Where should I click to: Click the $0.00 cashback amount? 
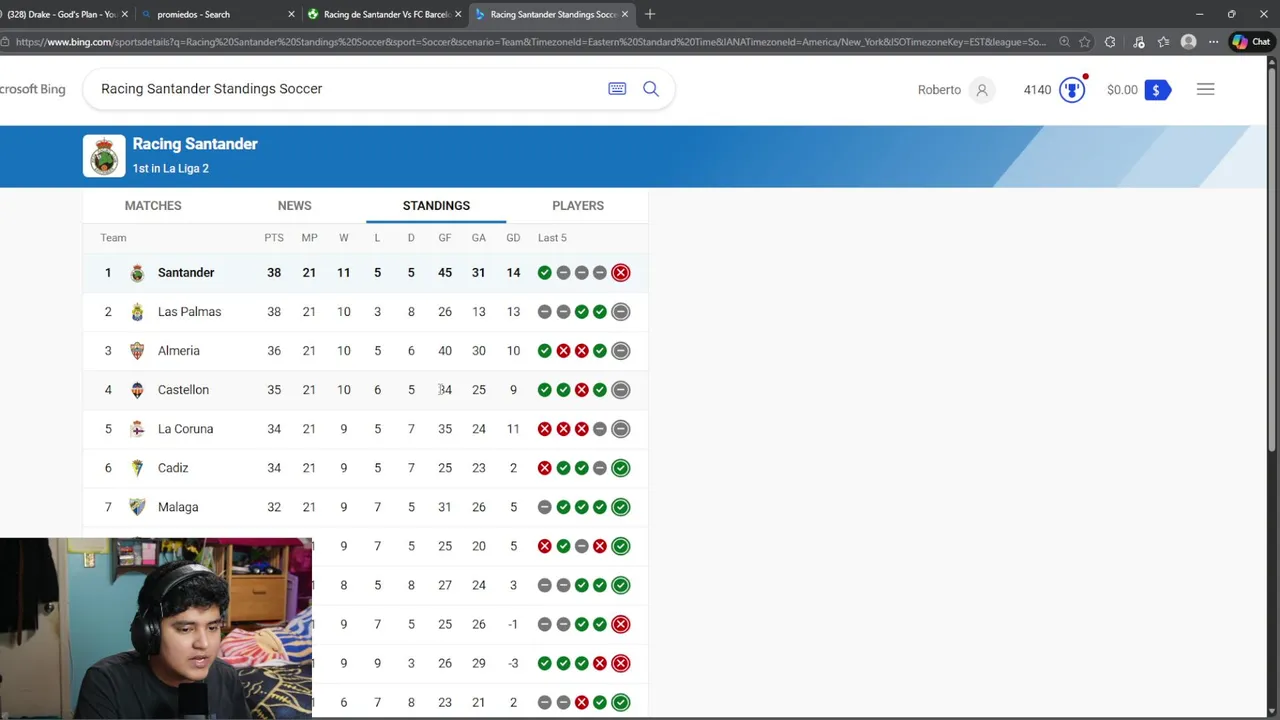tap(1122, 90)
